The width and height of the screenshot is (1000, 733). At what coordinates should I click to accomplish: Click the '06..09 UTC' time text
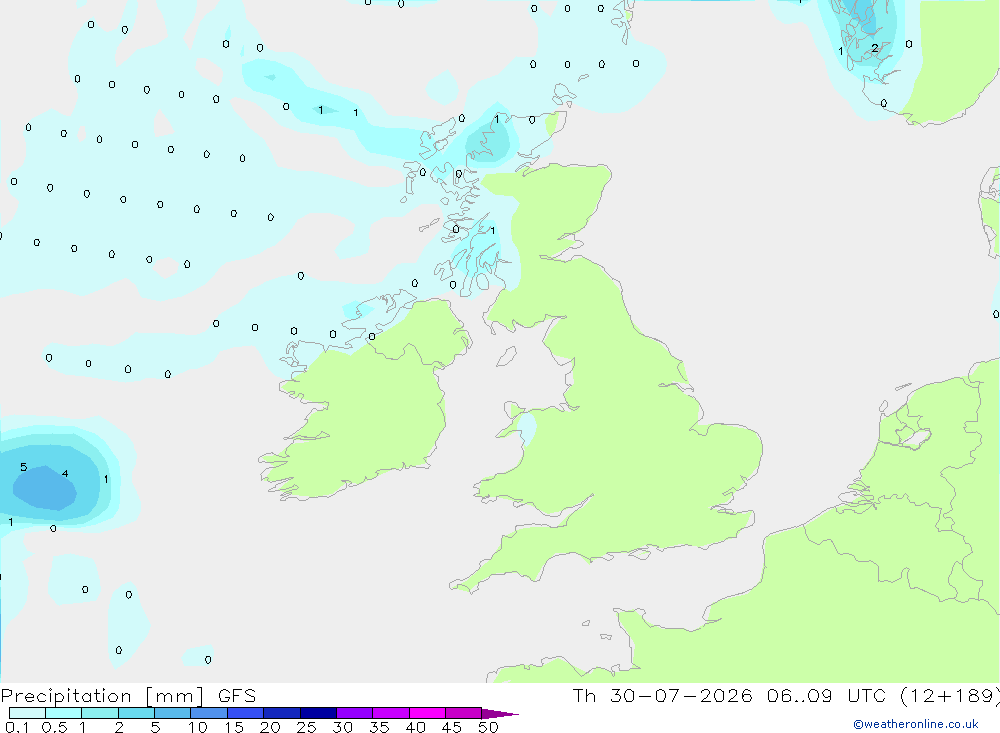coord(827,696)
